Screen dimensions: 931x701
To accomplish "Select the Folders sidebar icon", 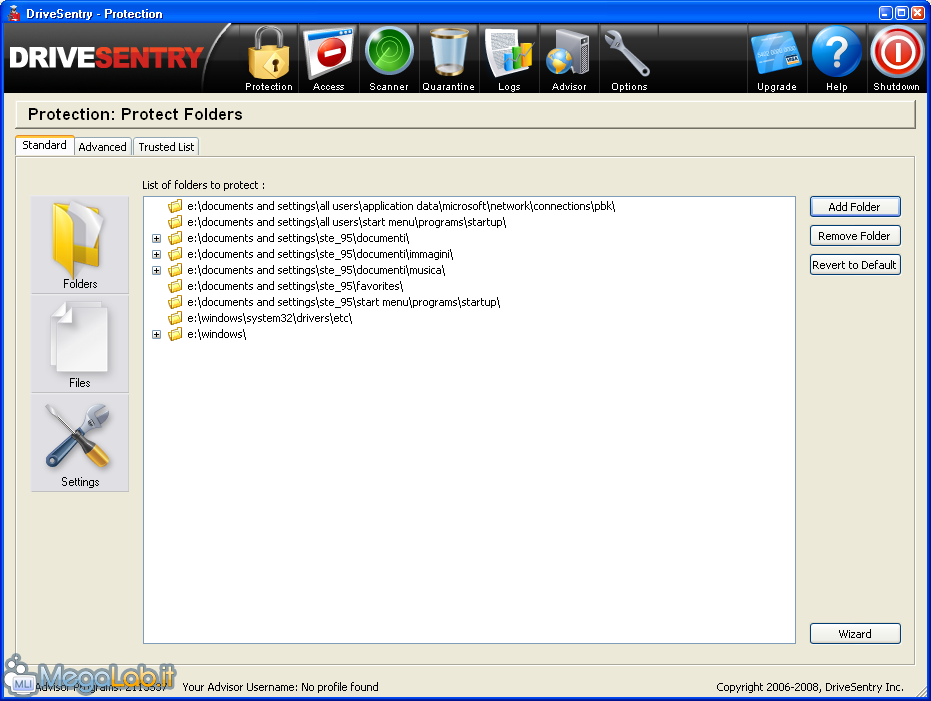I will [80, 245].
